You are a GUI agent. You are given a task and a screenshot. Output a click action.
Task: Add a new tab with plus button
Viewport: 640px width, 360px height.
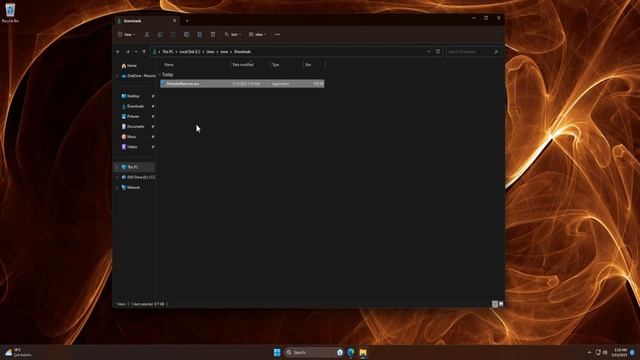[187, 21]
